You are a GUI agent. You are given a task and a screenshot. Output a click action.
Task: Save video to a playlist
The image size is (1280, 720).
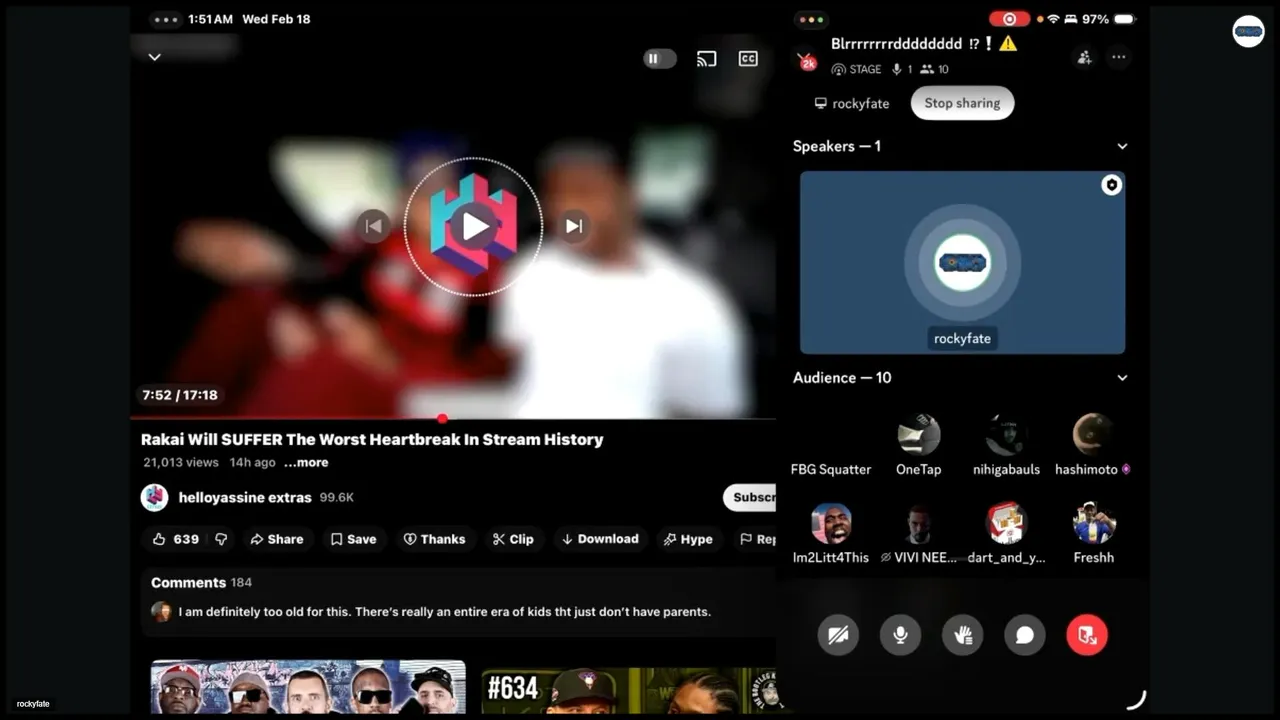tap(354, 539)
